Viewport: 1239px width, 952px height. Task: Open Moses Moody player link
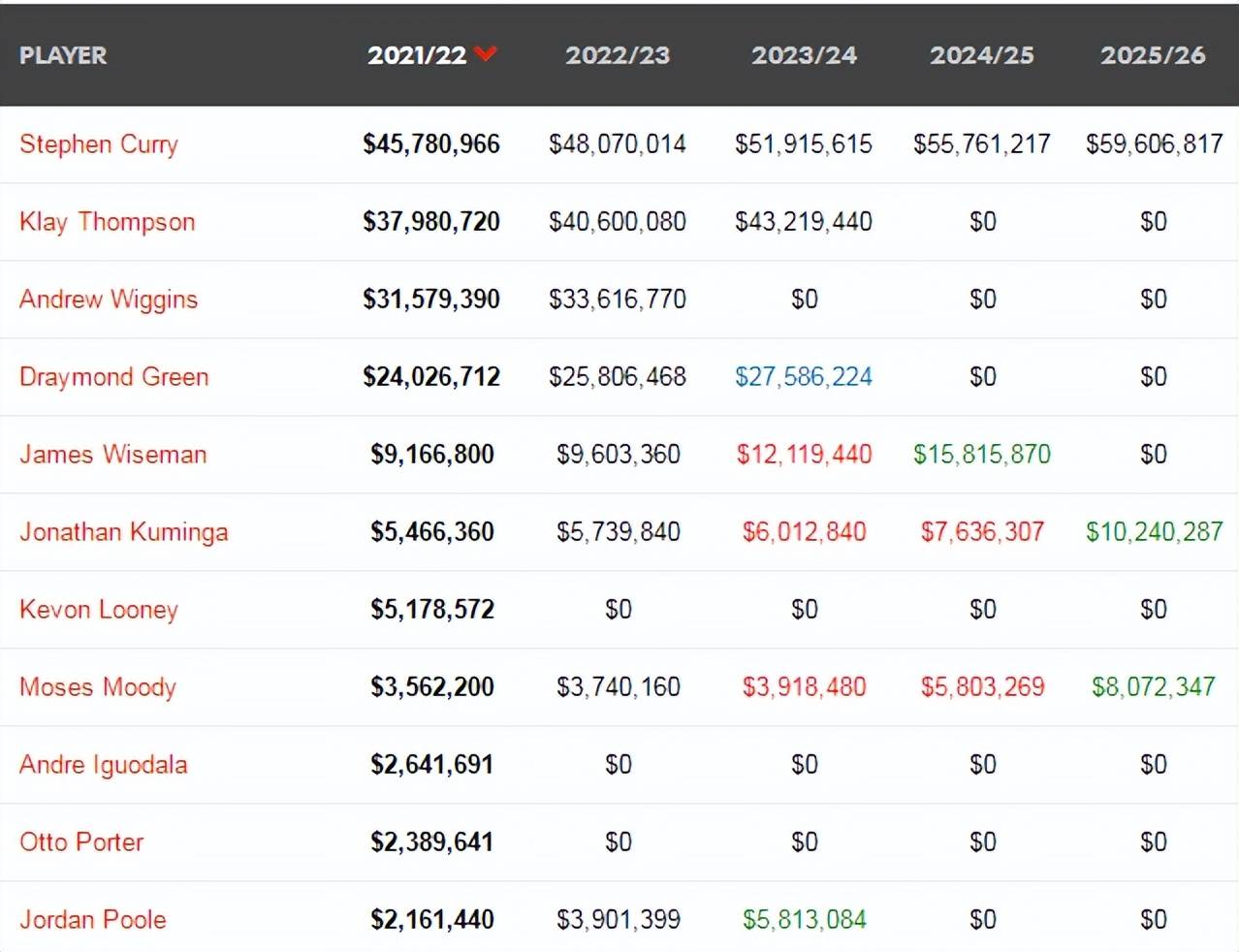(98, 687)
